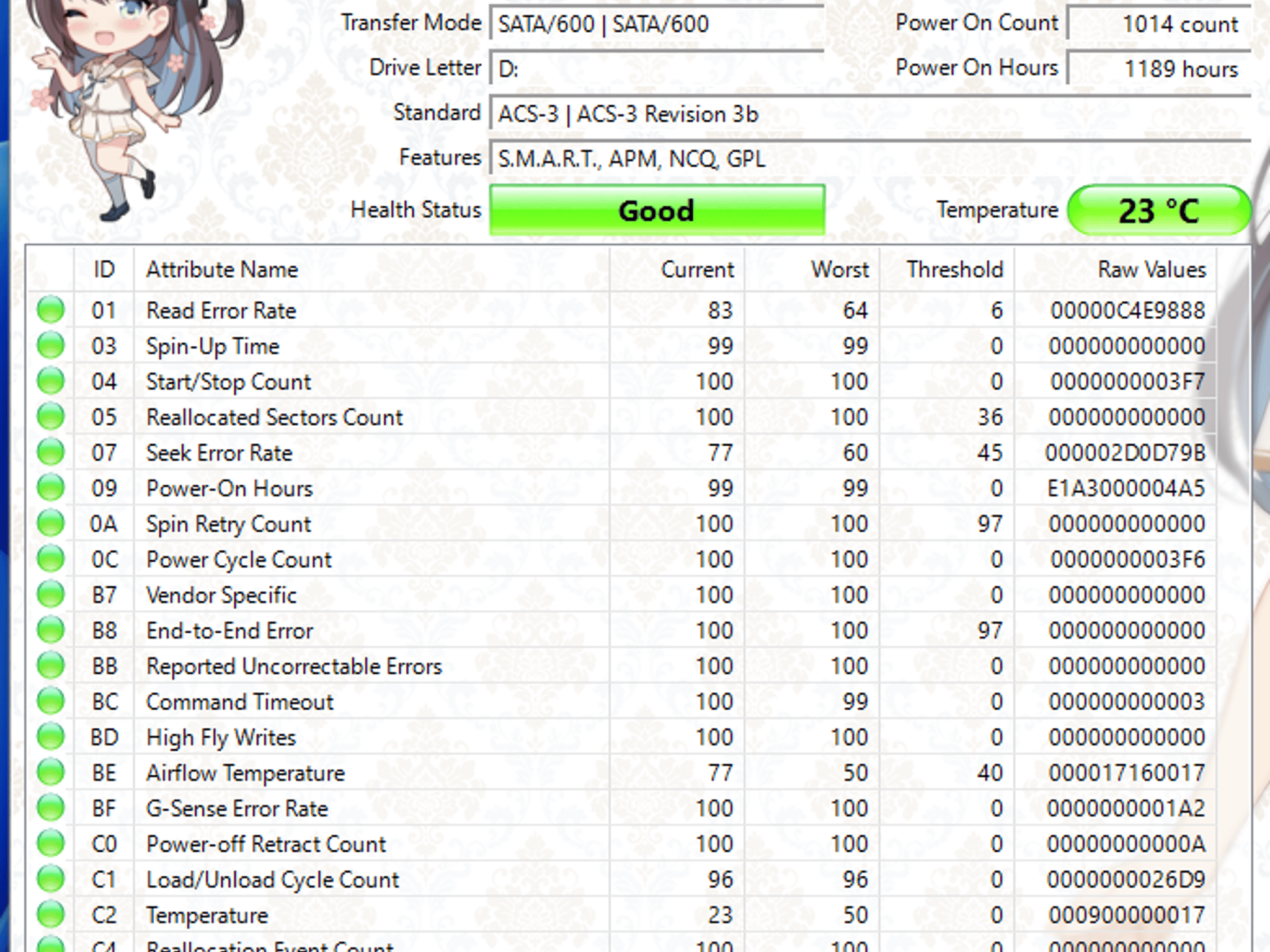Image resolution: width=1270 pixels, height=952 pixels.
Task: Click the status icon for Power Cycle Count
Action: (51, 559)
